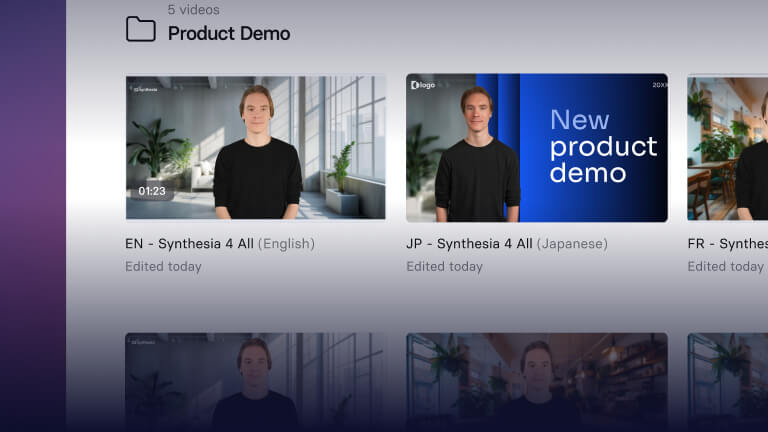Screen dimensions: 768x432
Task: Select the partially visible FR video title
Action: [x=727, y=244]
